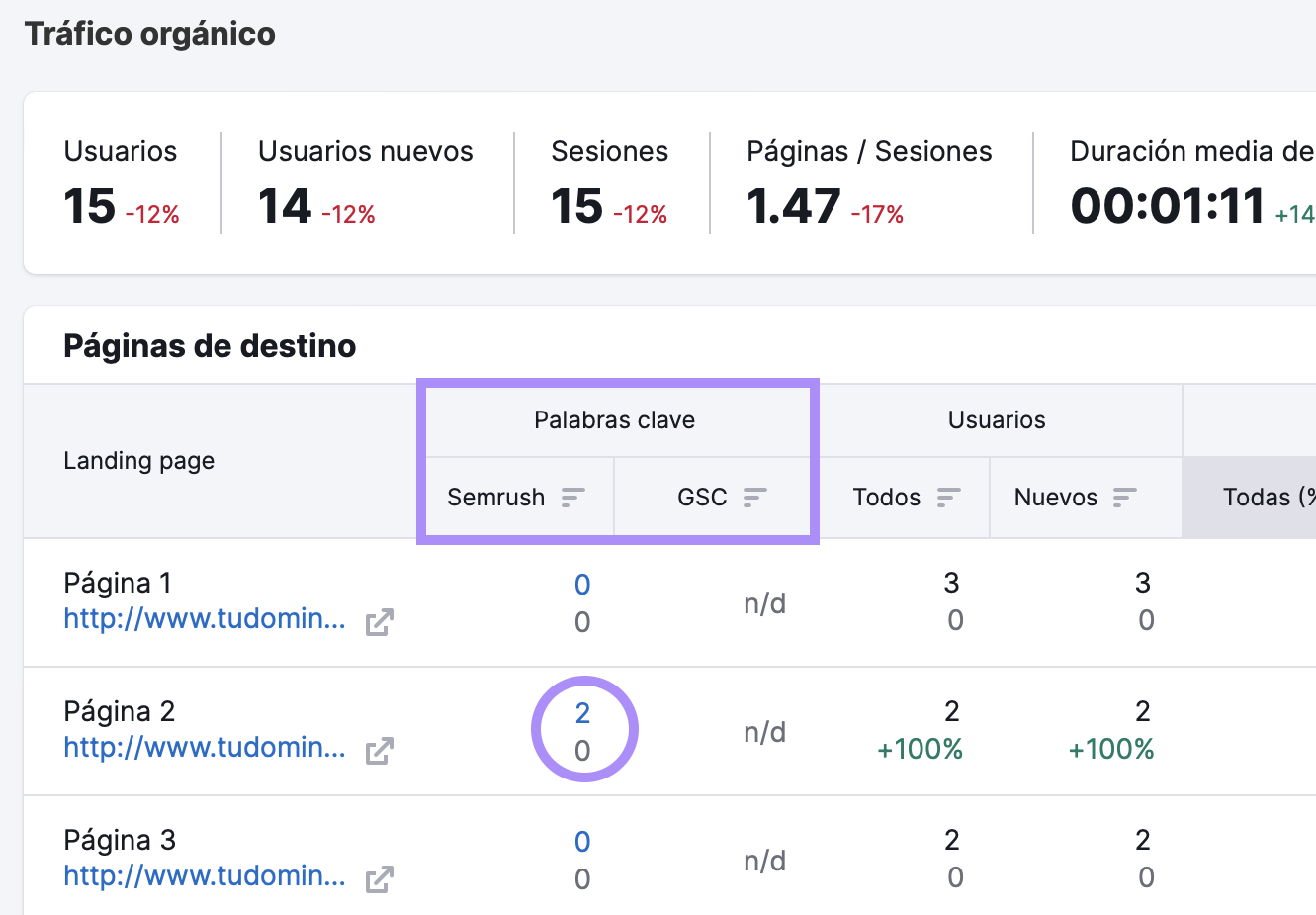Open Página 1 external link icon
The image size is (1316, 915).
tap(380, 622)
